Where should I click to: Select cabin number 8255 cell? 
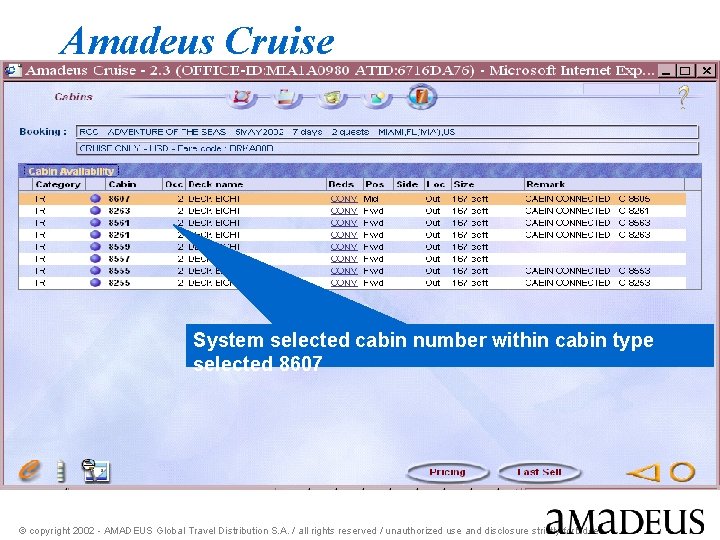119,283
